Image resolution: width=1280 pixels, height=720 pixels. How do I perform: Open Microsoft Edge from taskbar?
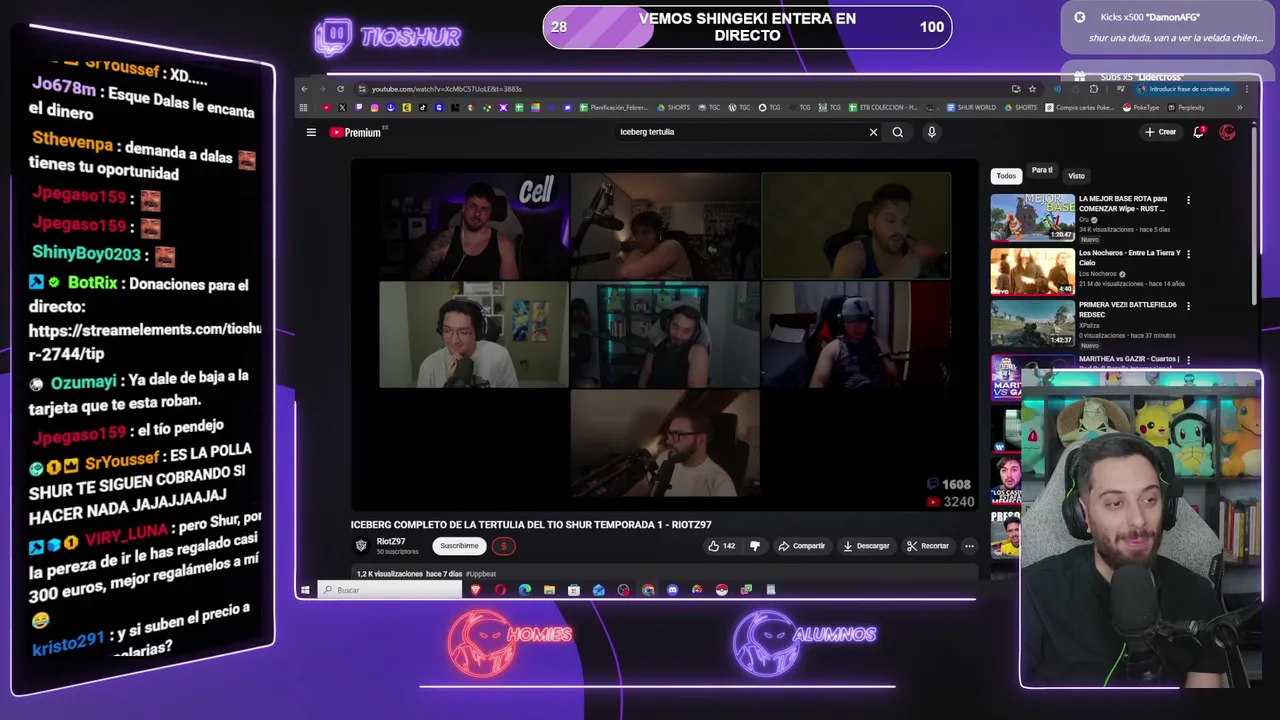pos(525,590)
